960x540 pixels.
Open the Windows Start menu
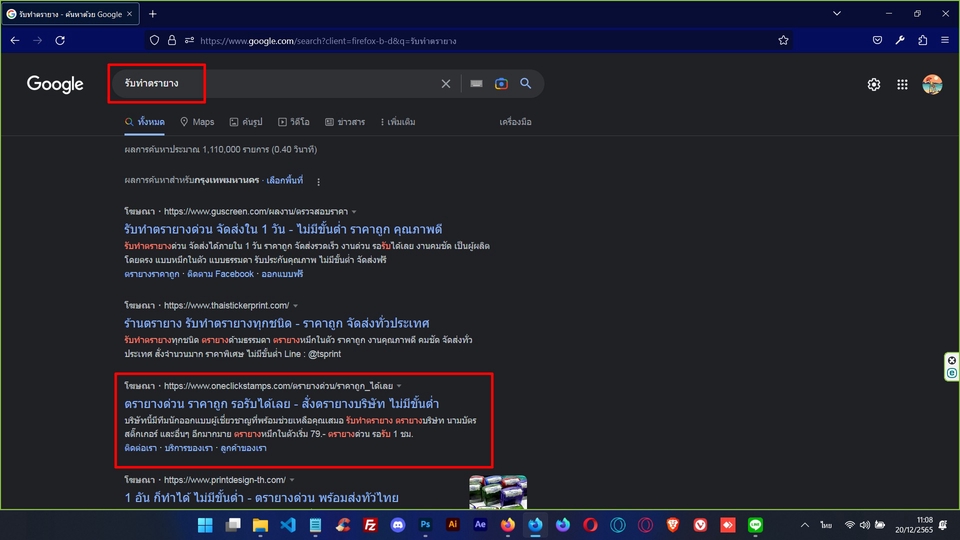tap(205, 525)
